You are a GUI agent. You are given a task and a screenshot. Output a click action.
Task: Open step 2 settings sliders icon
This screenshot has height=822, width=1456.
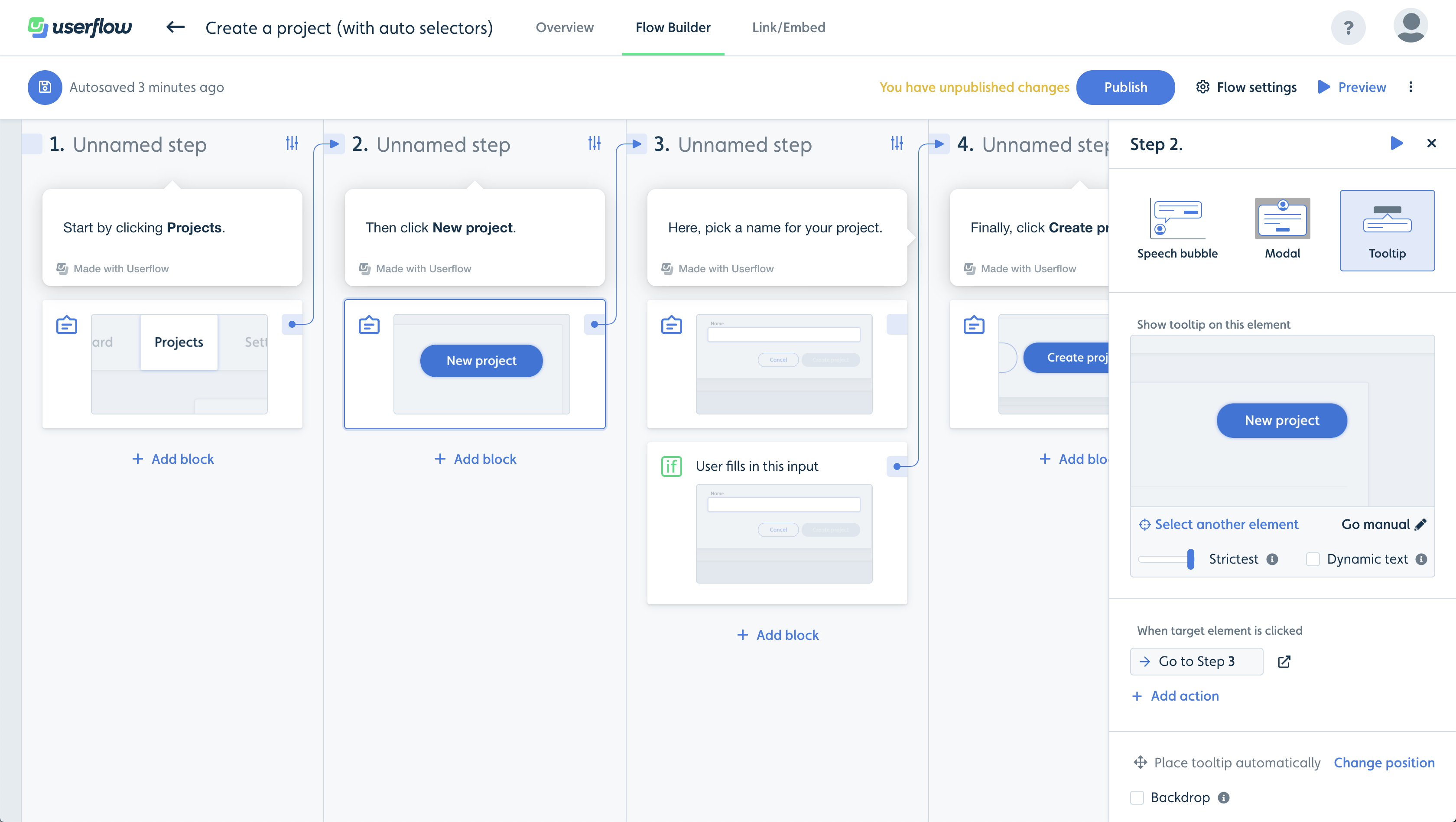pos(594,144)
